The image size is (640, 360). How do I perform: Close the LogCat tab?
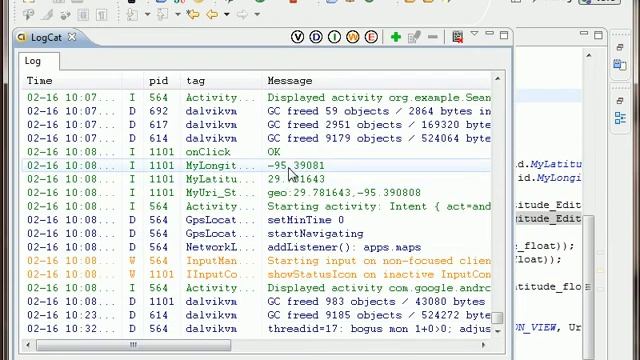coord(72,37)
